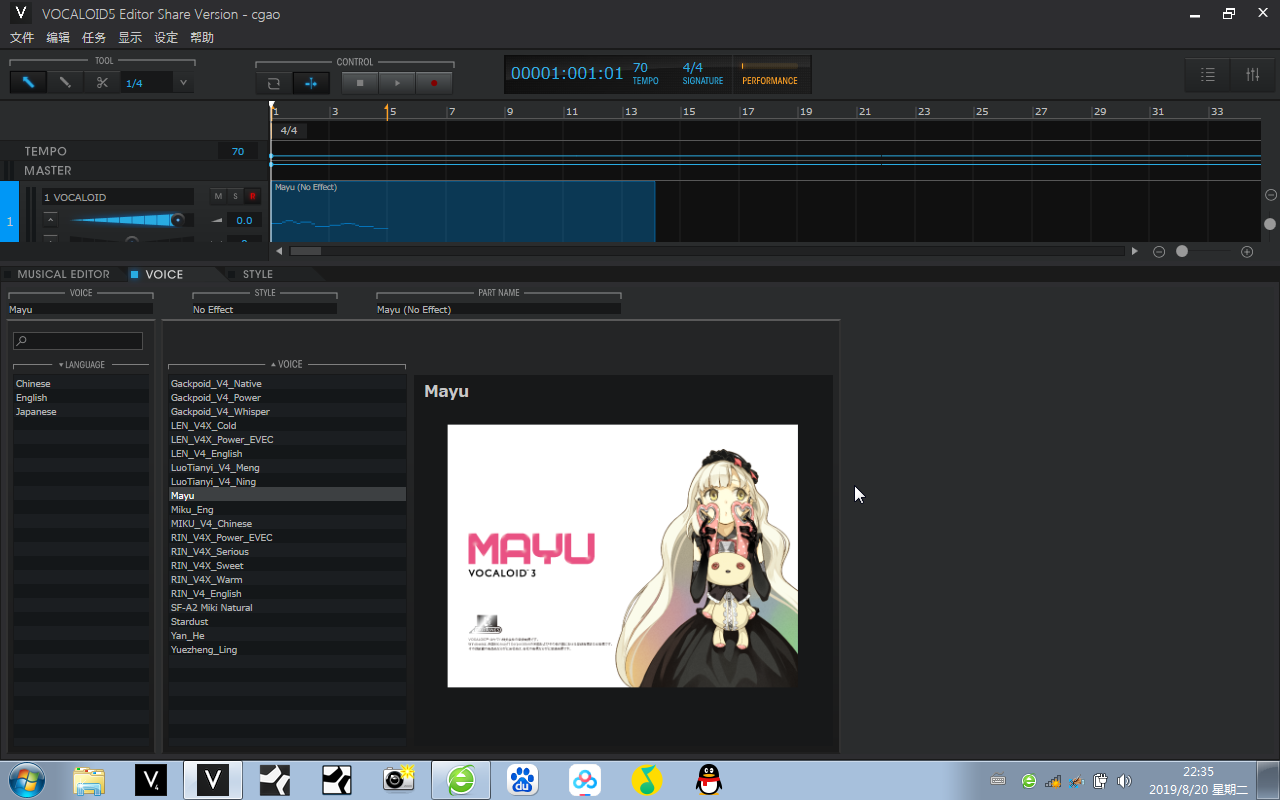The image size is (1280, 800).
Task: Mute track 1 VOCALOID
Action: coord(218,196)
